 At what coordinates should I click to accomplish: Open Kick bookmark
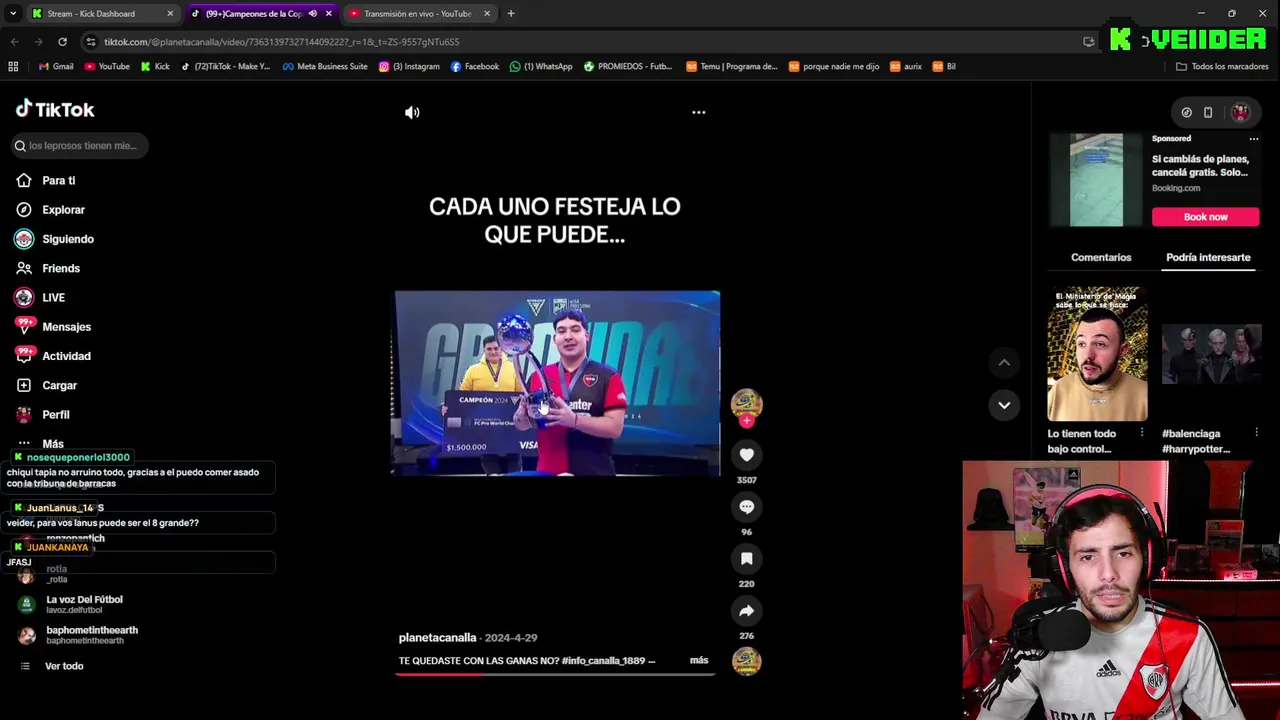pos(155,67)
